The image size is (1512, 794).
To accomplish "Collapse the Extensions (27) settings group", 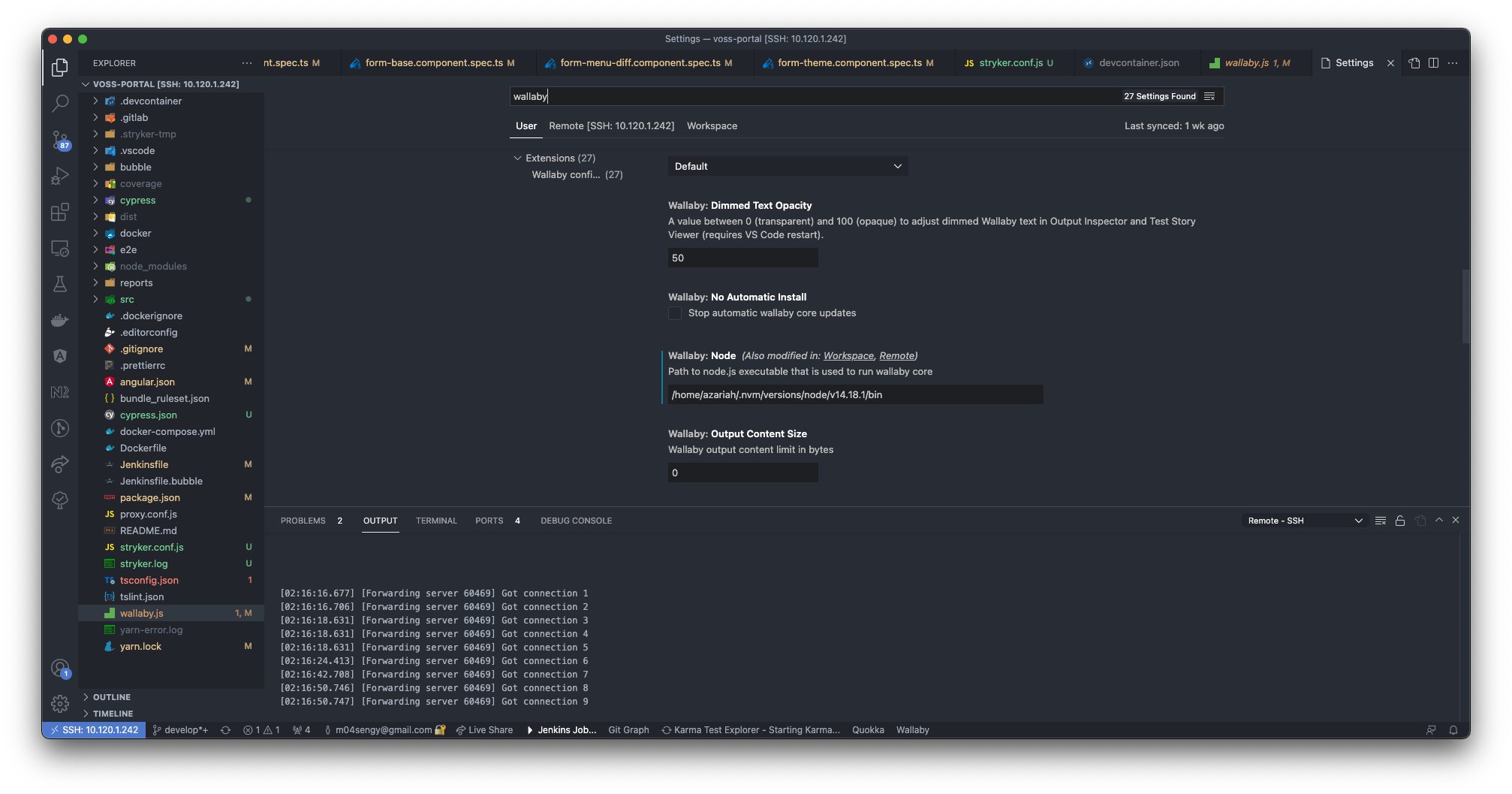I will pos(518,158).
